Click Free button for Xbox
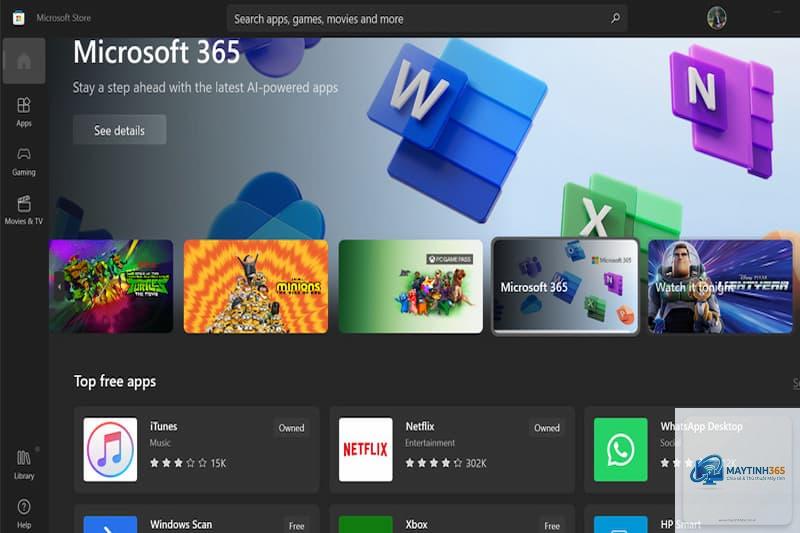The height and width of the screenshot is (533, 800). click(x=552, y=525)
